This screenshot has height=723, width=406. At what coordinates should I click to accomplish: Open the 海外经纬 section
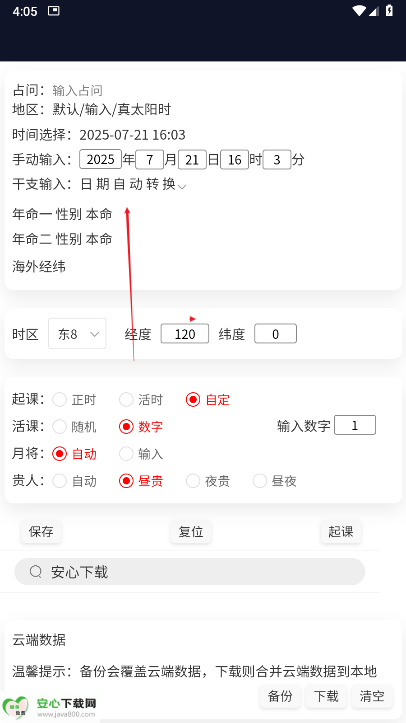pyautogui.click(x=39, y=266)
